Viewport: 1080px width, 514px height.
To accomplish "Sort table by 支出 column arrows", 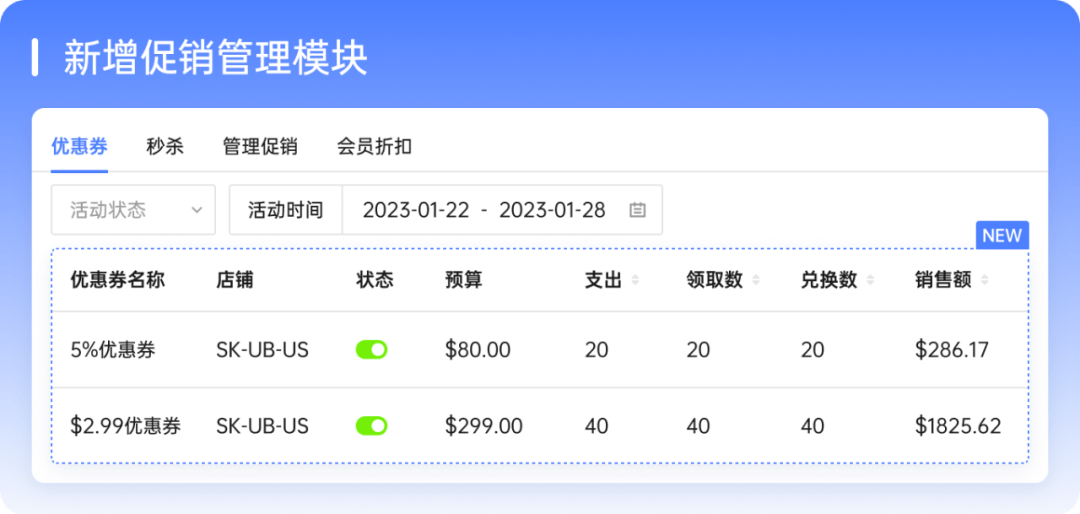I will pos(634,281).
